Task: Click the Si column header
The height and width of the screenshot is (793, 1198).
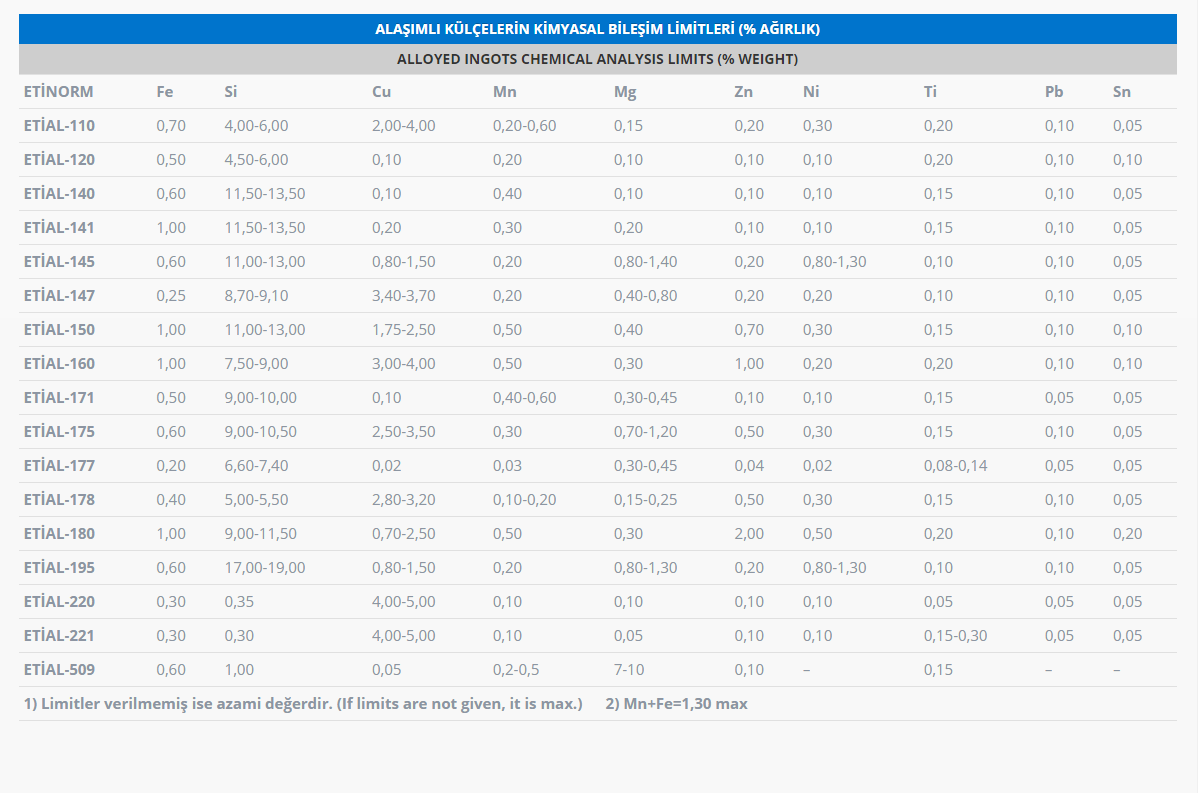Action: pyautogui.click(x=231, y=92)
